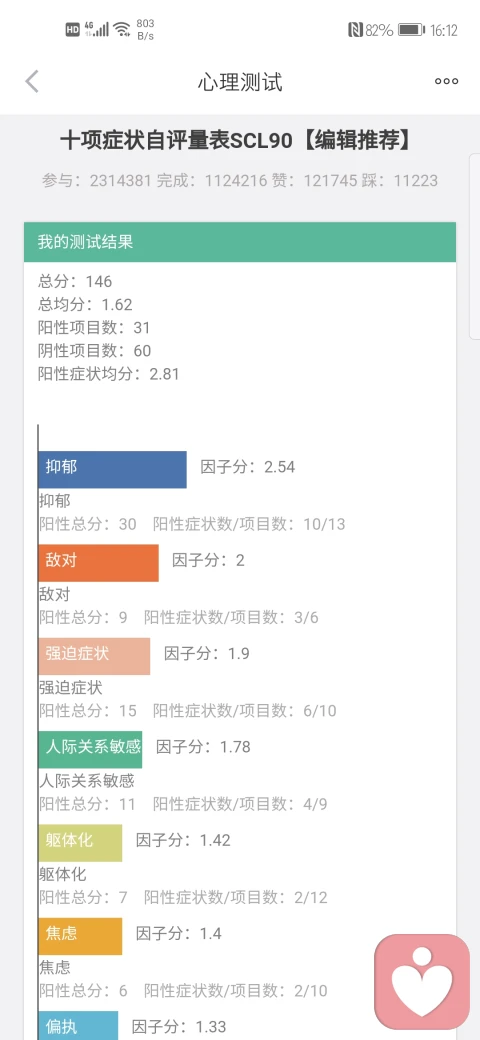
Task: Tap the yellow-green 躯体化 bar
Action: tap(80, 843)
